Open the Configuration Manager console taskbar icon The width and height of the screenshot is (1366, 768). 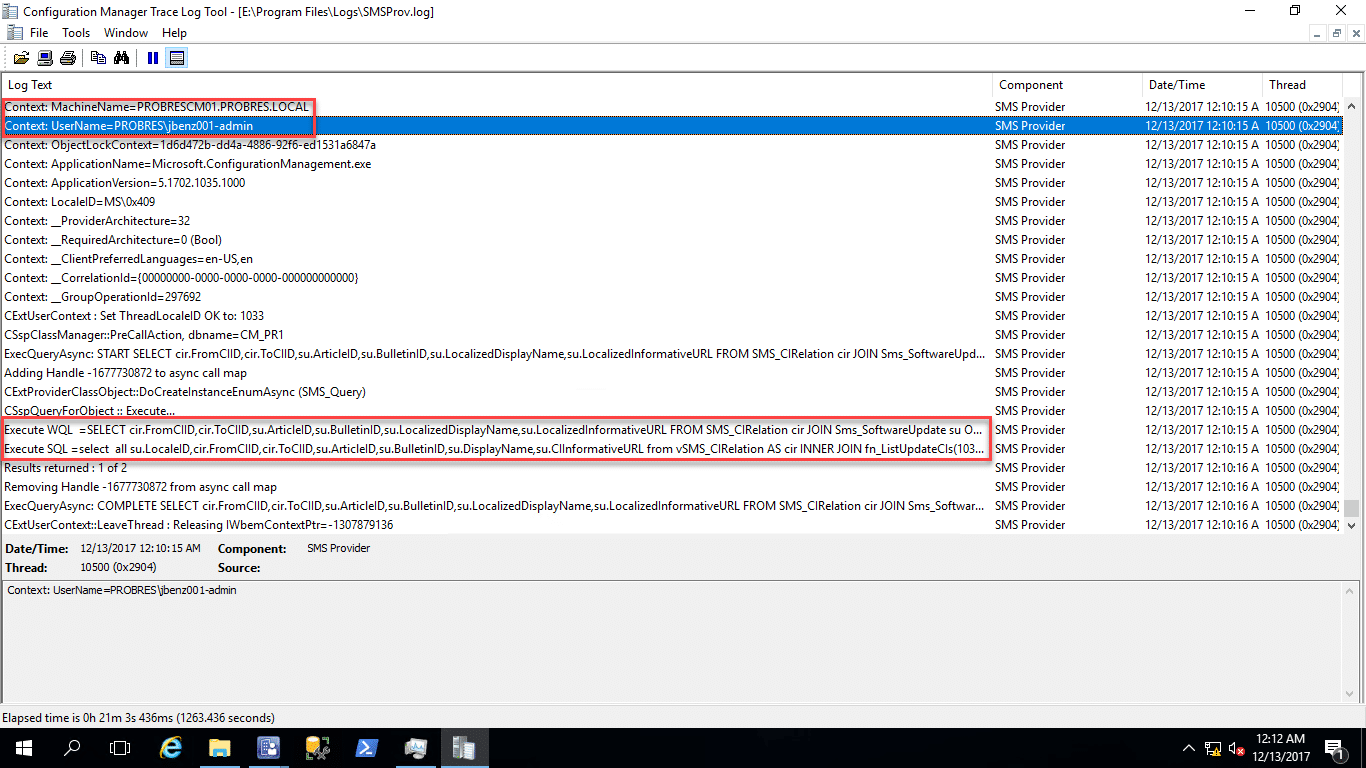tap(268, 748)
